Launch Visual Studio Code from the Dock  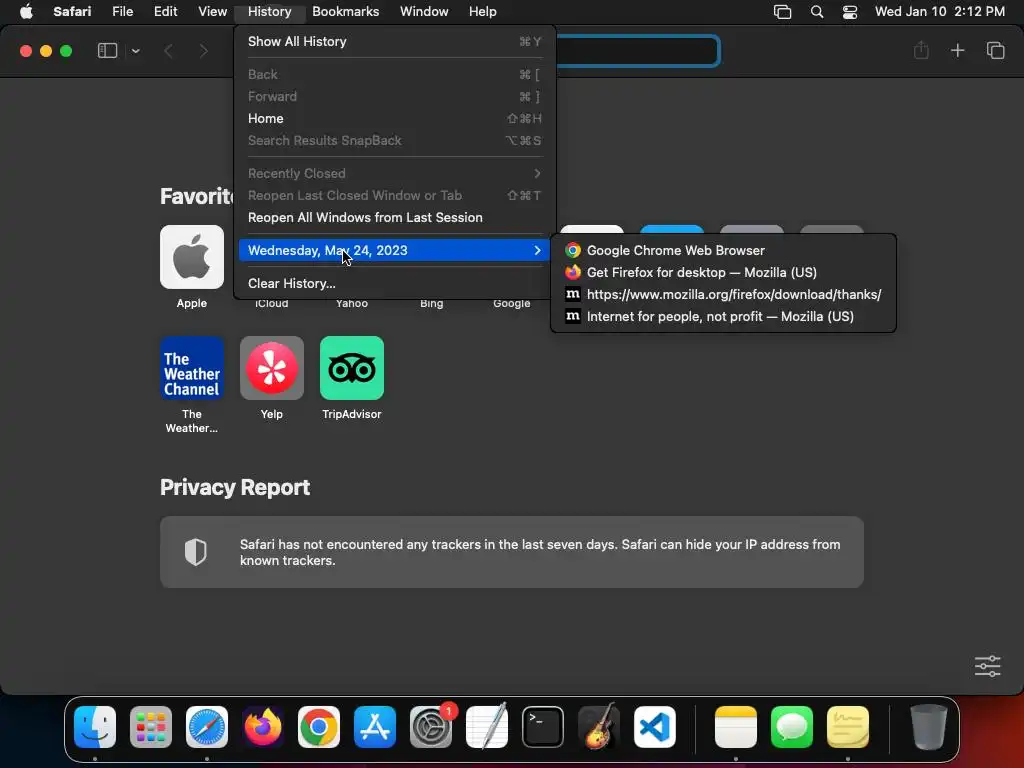pyautogui.click(x=654, y=727)
